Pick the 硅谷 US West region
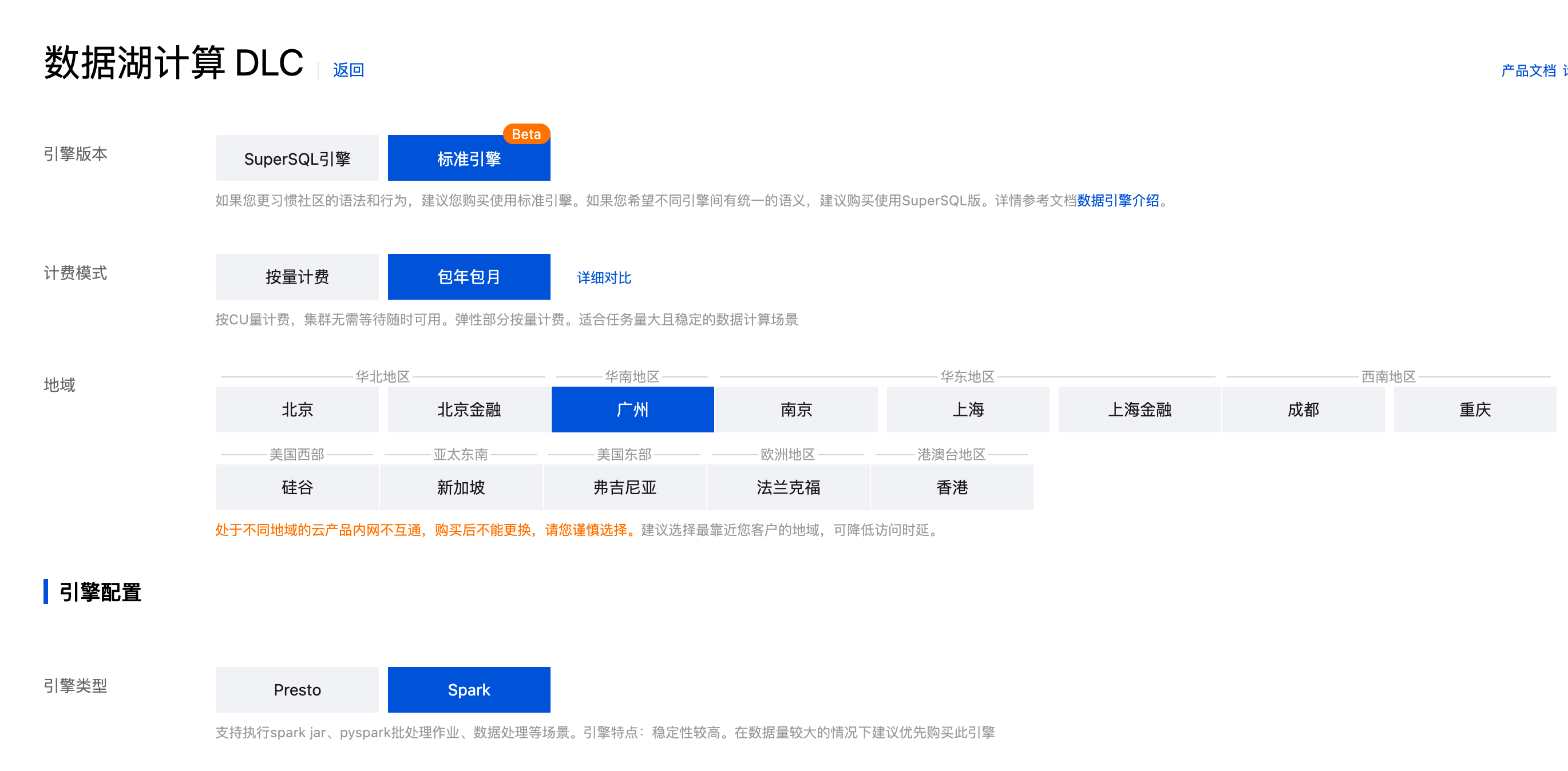The image size is (1568, 771). [297, 487]
